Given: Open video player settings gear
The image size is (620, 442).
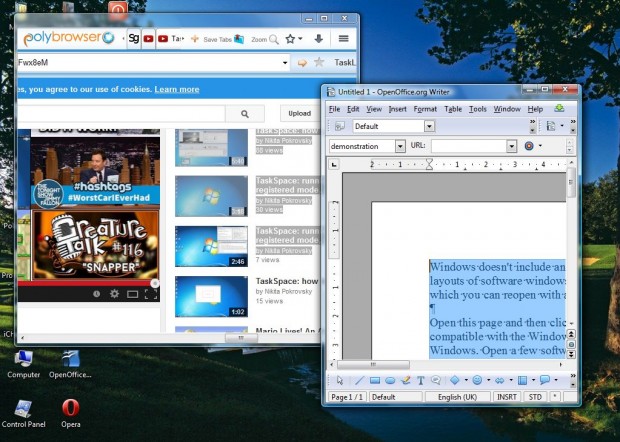Looking at the screenshot, I should click(x=114, y=294).
